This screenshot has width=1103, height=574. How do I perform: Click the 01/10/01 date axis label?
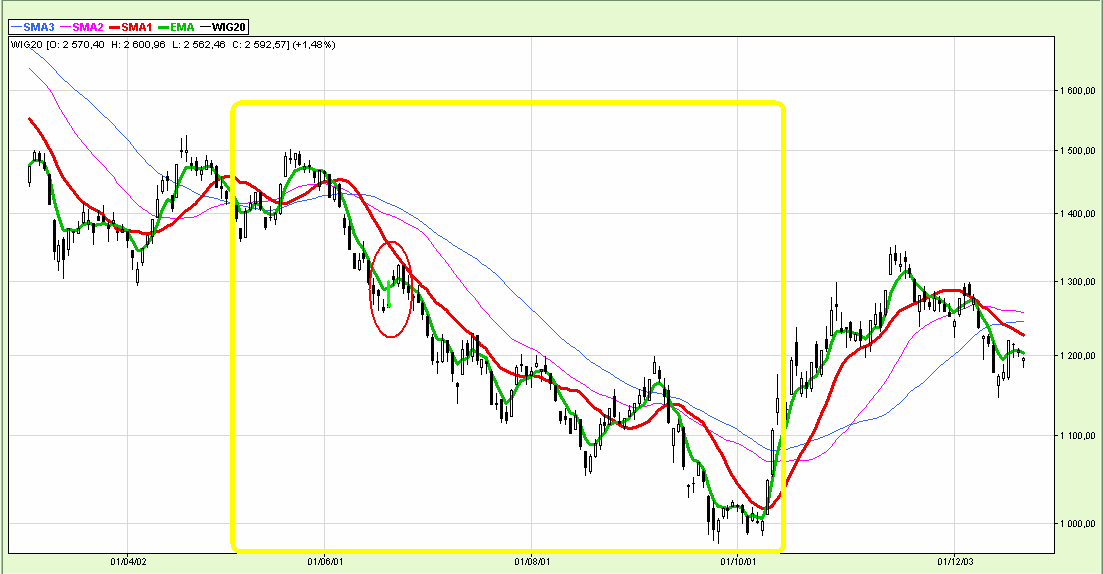[738, 562]
